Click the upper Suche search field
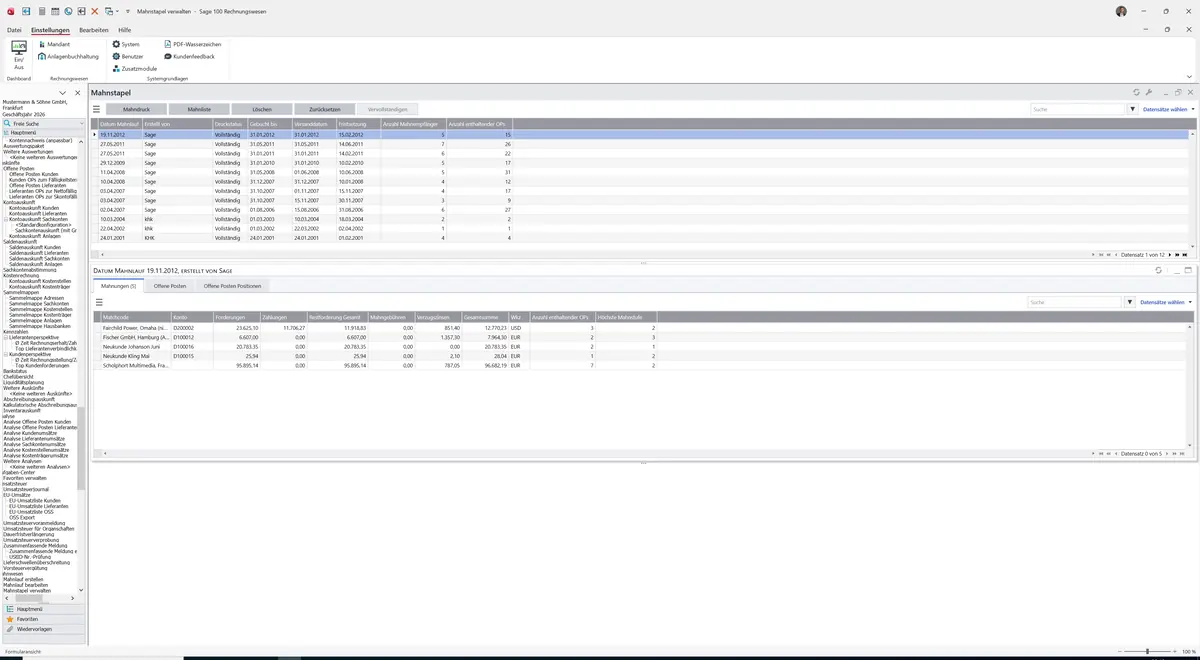Screen dimensions: 1200x660 coord(1078,109)
